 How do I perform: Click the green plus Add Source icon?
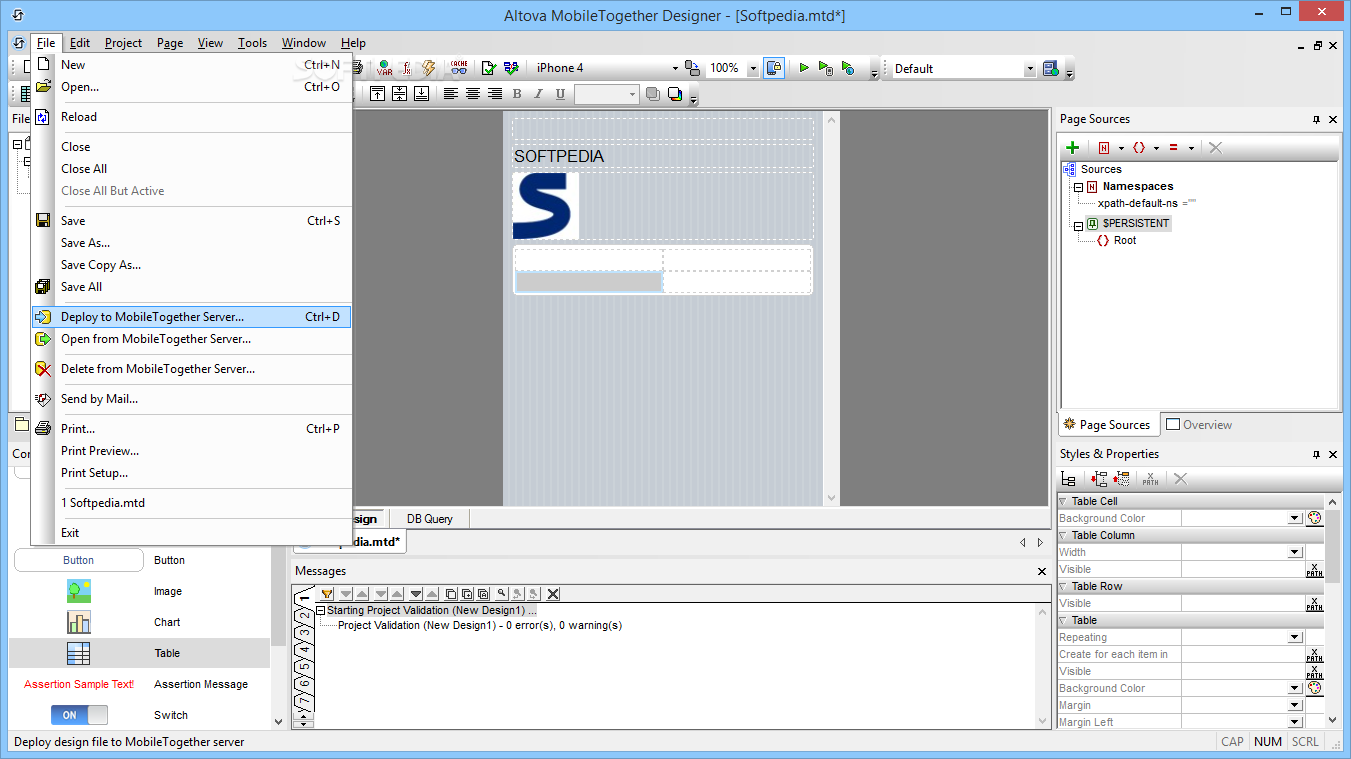pos(1073,147)
